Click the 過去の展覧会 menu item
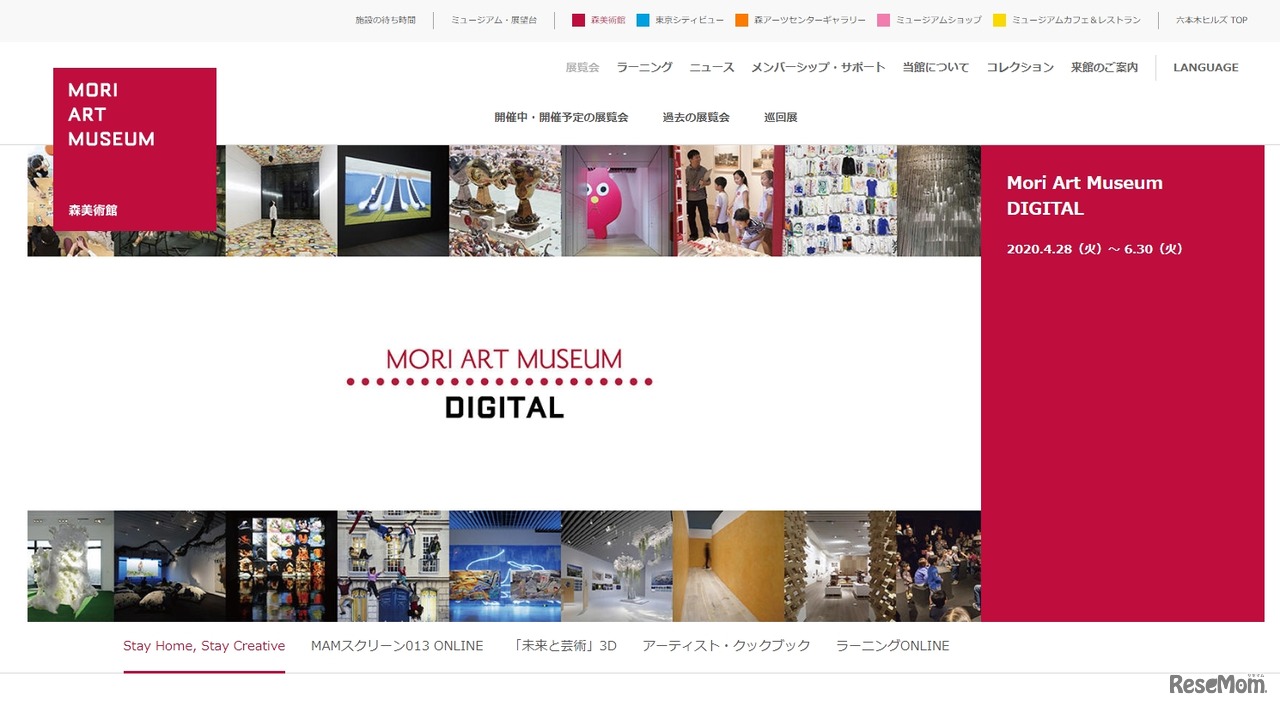Image resolution: width=1280 pixels, height=707 pixels. (x=695, y=117)
